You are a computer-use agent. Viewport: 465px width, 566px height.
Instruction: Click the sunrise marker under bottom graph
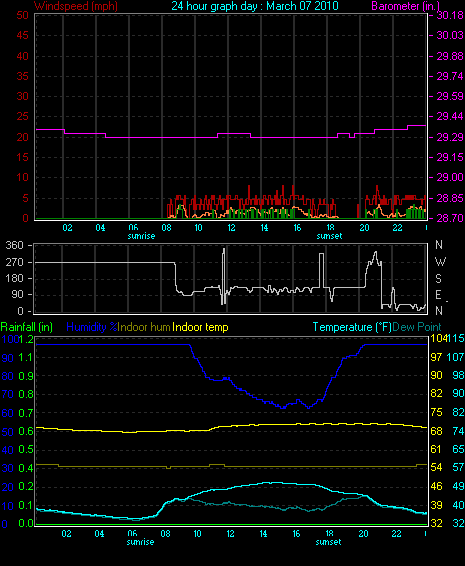point(140,542)
